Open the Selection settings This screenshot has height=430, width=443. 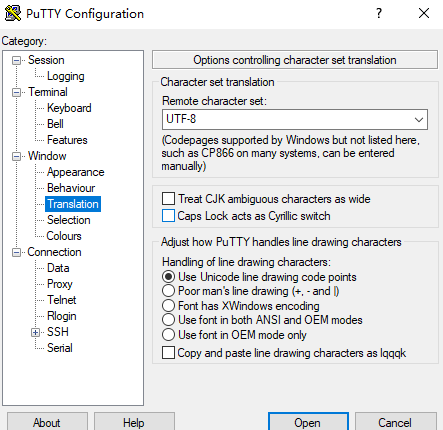tap(68, 220)
